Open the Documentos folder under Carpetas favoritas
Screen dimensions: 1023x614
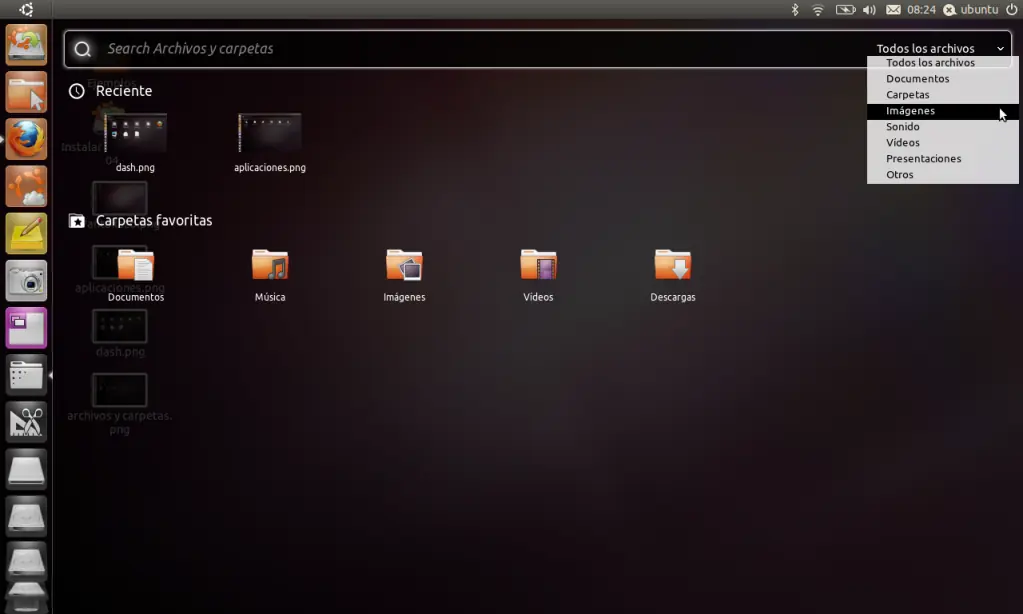point(136,267)
